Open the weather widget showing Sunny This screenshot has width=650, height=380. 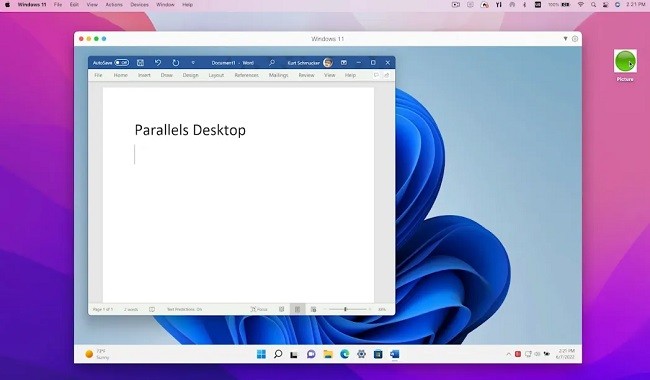pyautogui.click(x=97, y=354)
